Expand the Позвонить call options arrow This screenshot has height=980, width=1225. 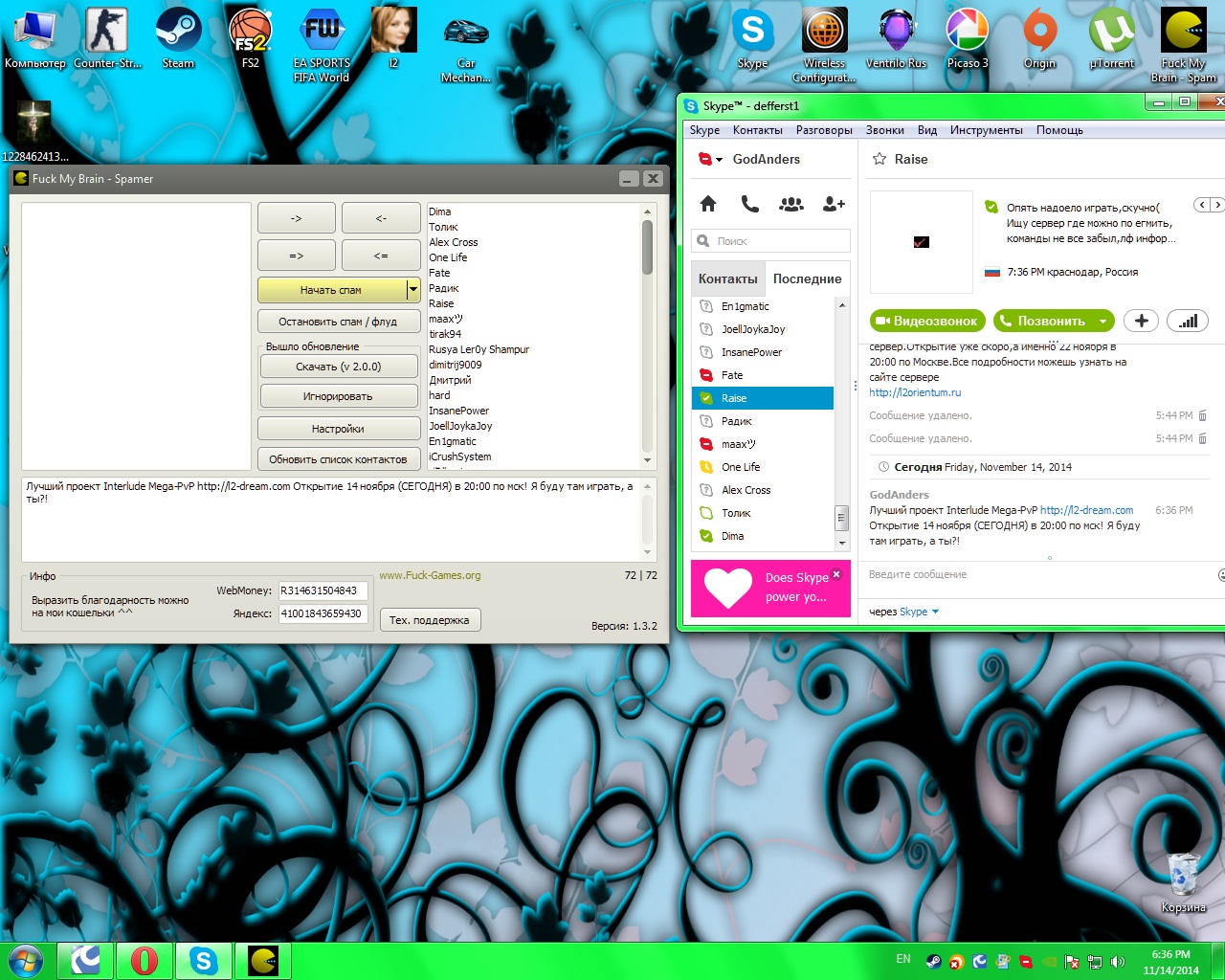tap(1102, 321)
